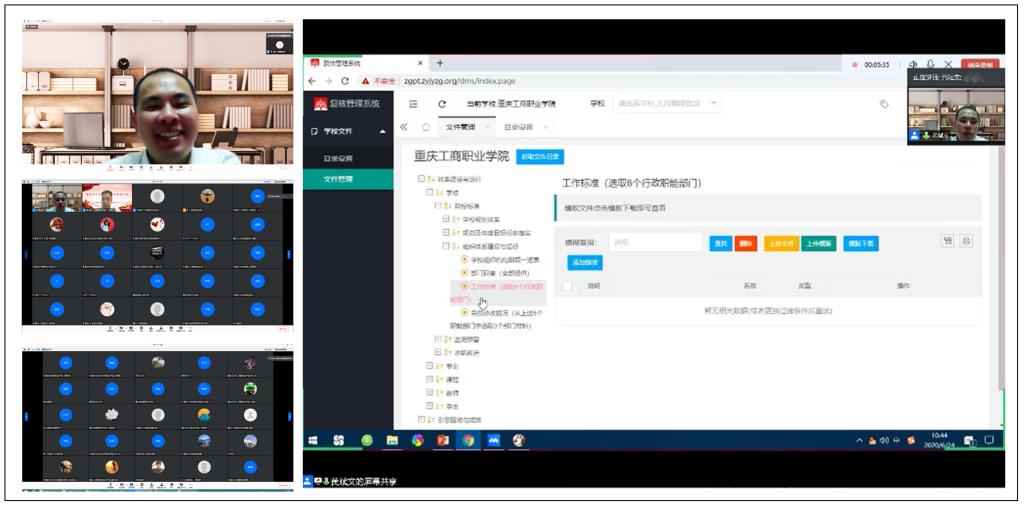Open the notification center icon
This screenshot has width=1024, height=507.
click(989, 440)
